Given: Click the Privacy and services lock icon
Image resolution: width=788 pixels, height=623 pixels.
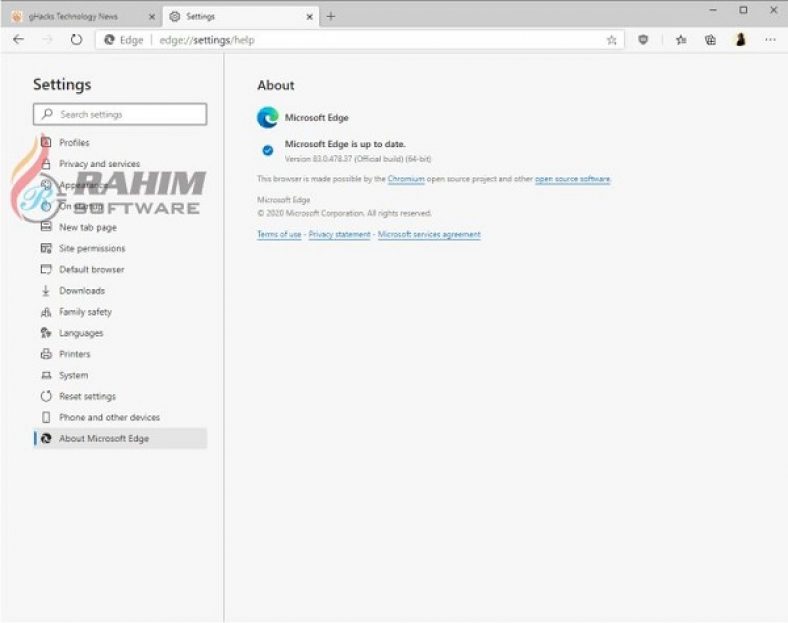Looking at the screenshot, I should [x=46, y=164].
